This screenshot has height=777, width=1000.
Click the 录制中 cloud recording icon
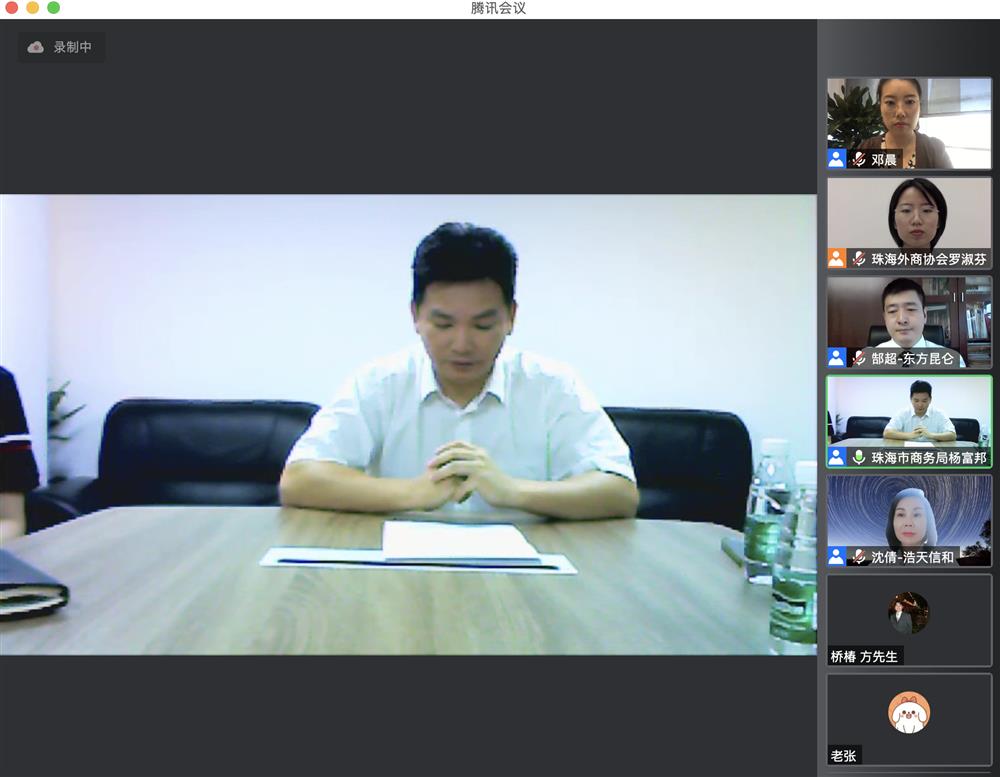[36, 47]
